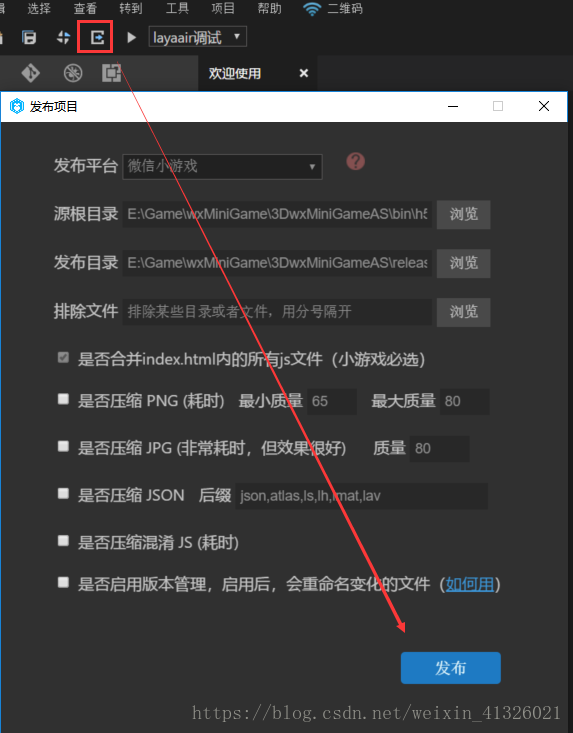Open the layaair调试 debug configuration dropdown
This screenshot has height=733, width=573.
[197, 37]
